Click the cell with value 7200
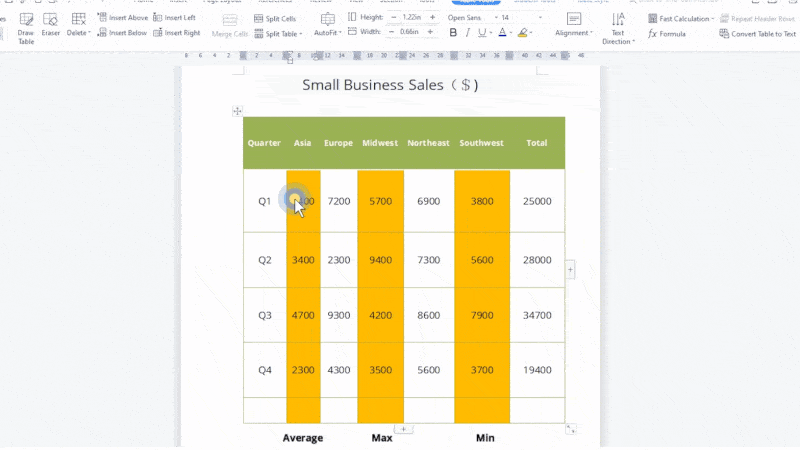This screenshot has height=450, width=800. coord(339,201)
